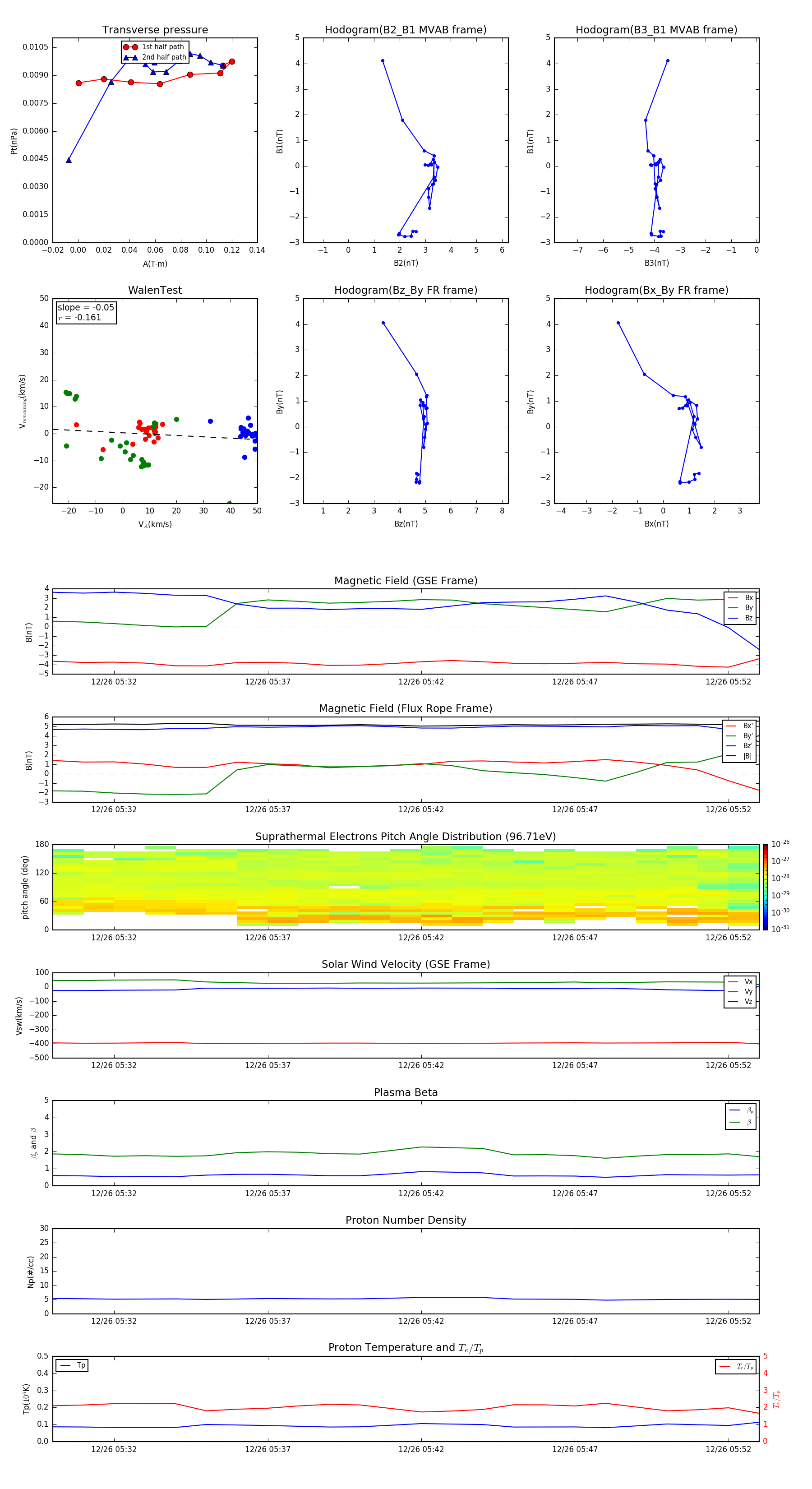Click the "Tp(10^6K)" y-axis label
Screen dimensions: 812x1489
click(x=26, y=1399)
